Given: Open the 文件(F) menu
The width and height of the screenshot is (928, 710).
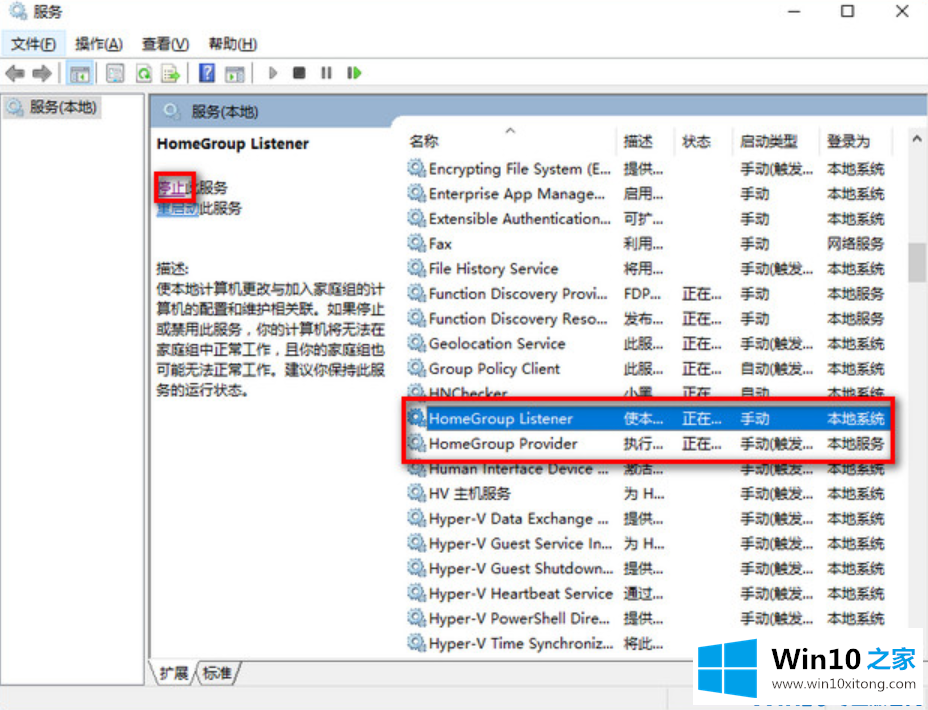Looking at the screenshot, I should [x=33, y=44].
